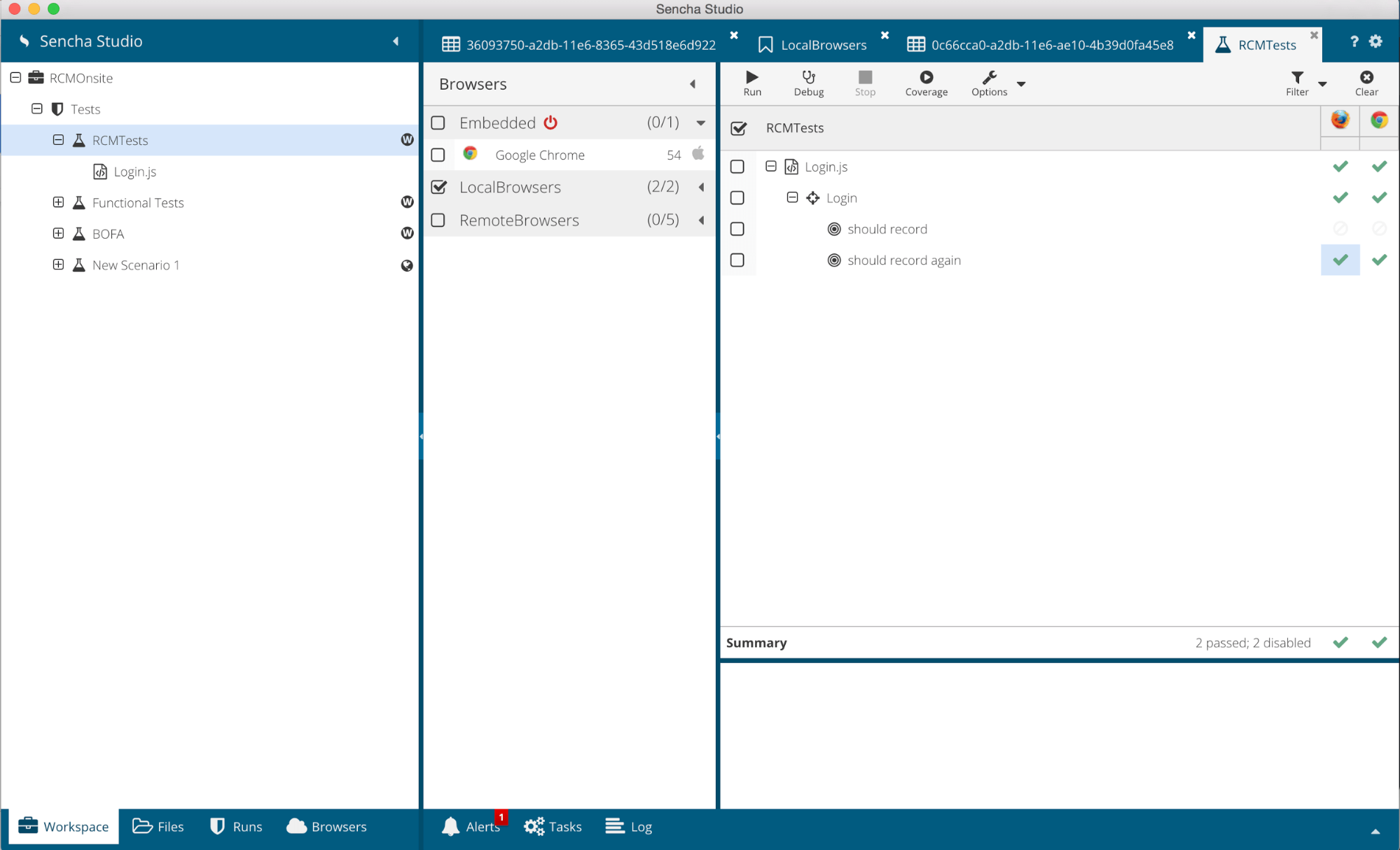Open settings gear in top right
Viewport: 1400px width, 850px height.
[x=1375, y=41]
